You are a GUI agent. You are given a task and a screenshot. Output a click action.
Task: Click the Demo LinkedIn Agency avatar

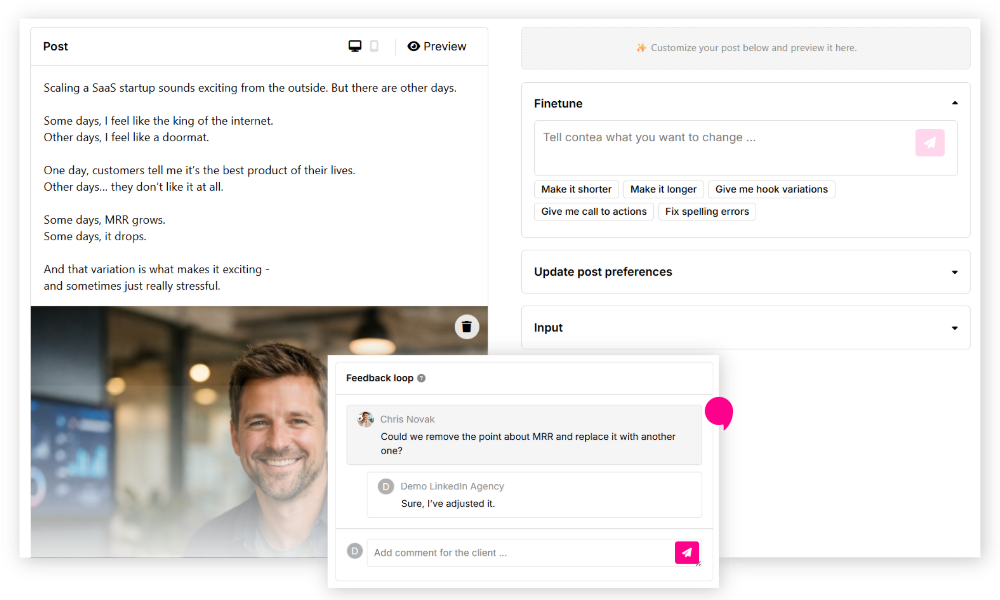(x=385, y=487)
